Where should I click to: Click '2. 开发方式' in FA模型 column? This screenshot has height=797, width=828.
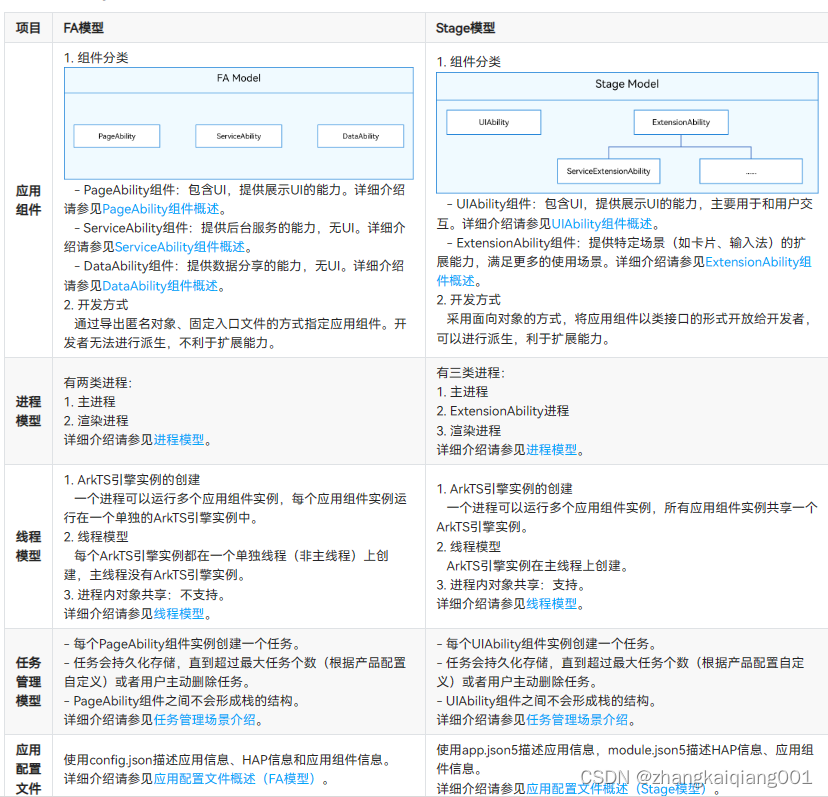click(x=96, y=305)
